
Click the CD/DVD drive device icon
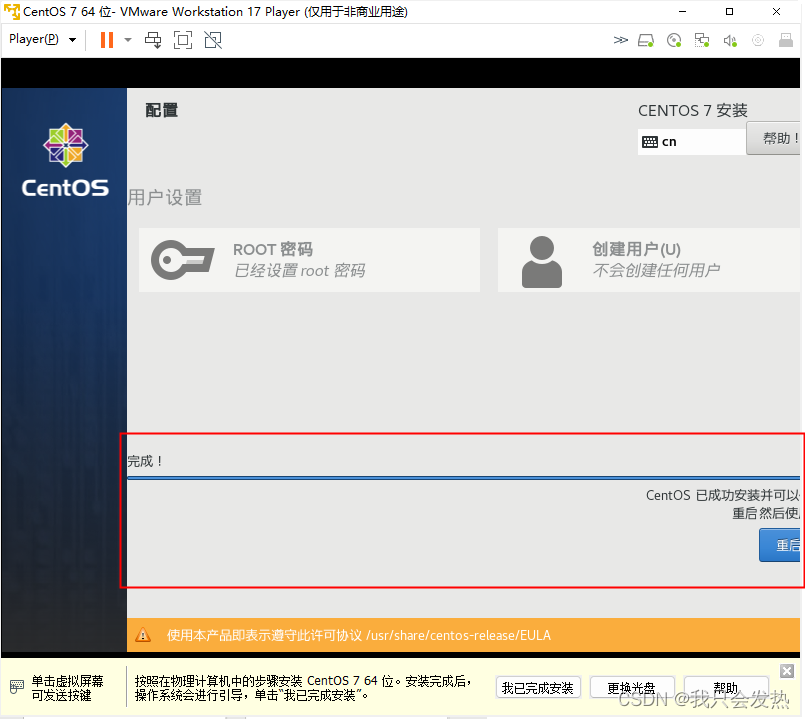(674, 40)
